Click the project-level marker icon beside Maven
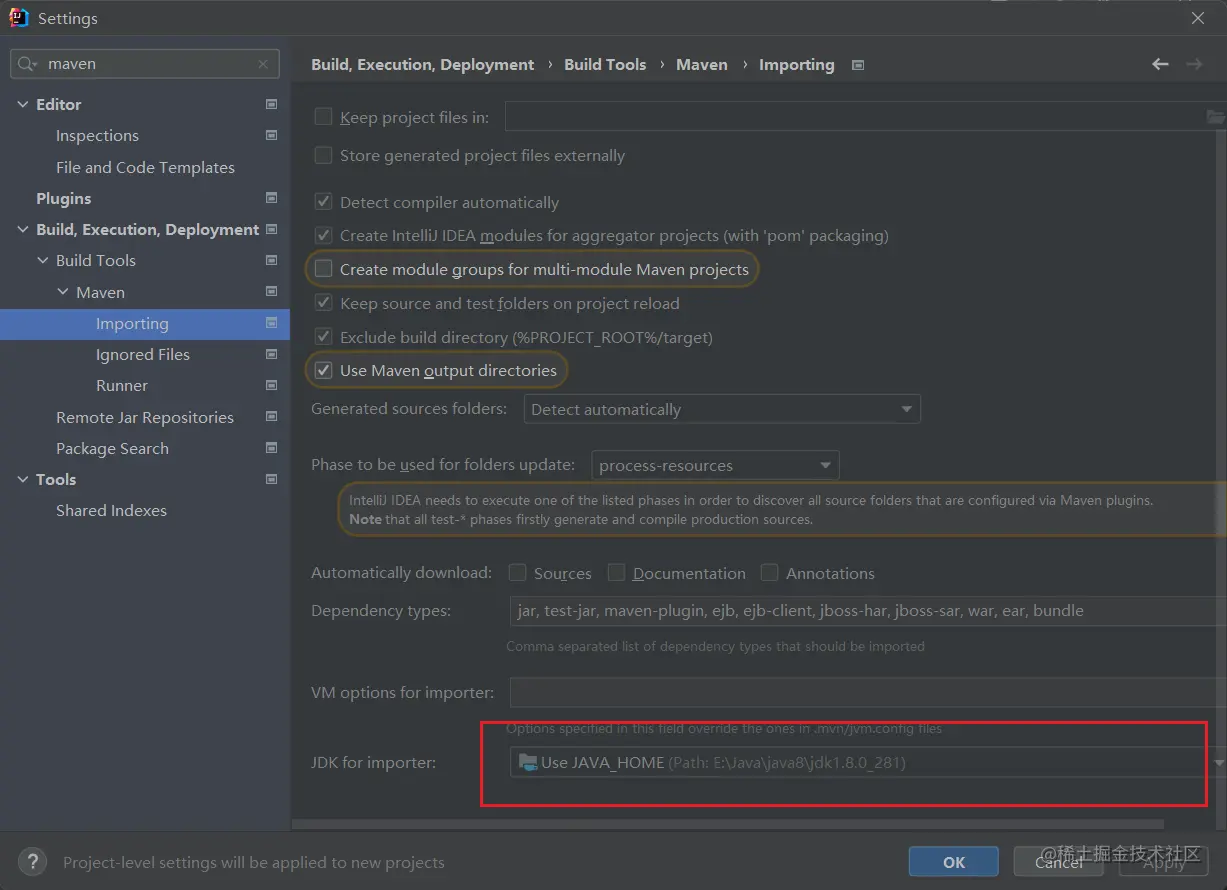Viewport: 1227px width, 890px height. pyautogui.click(x=271, y=292)
